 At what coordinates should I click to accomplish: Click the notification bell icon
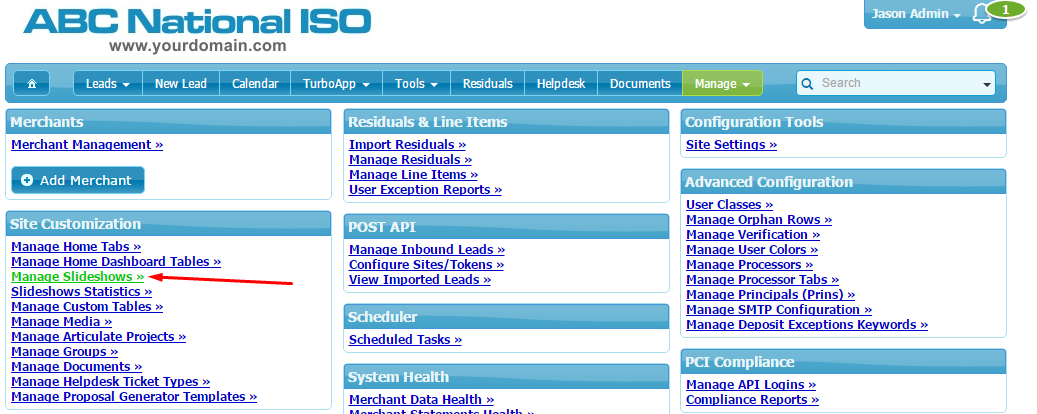click(x=980, y=15)
